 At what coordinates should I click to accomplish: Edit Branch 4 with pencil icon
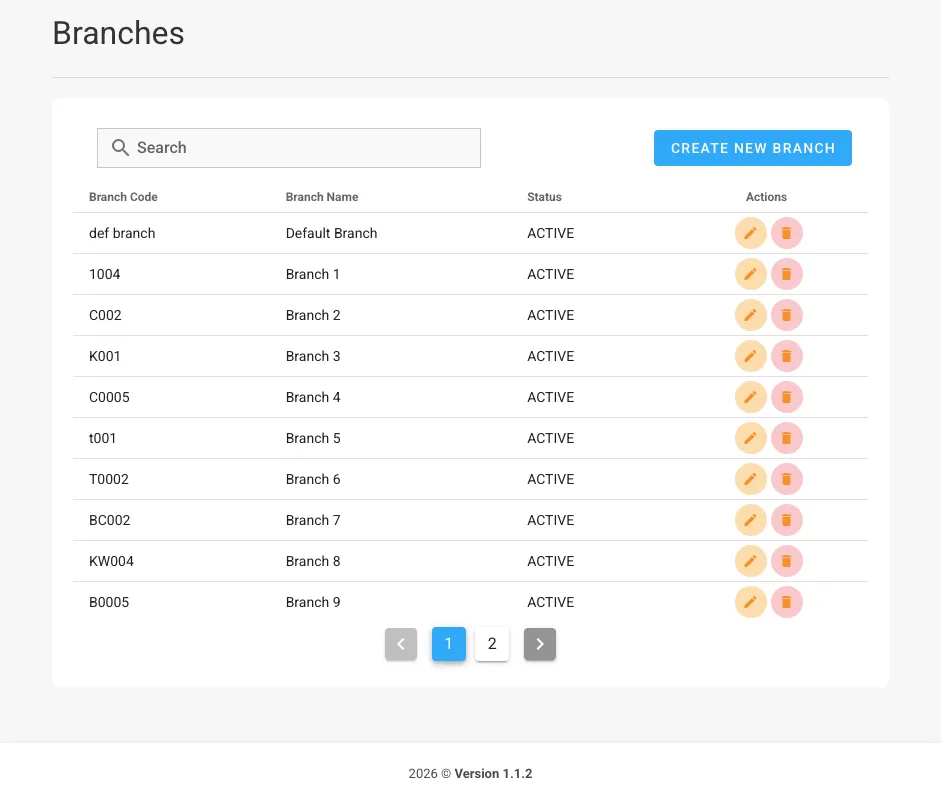coord(750,397)
